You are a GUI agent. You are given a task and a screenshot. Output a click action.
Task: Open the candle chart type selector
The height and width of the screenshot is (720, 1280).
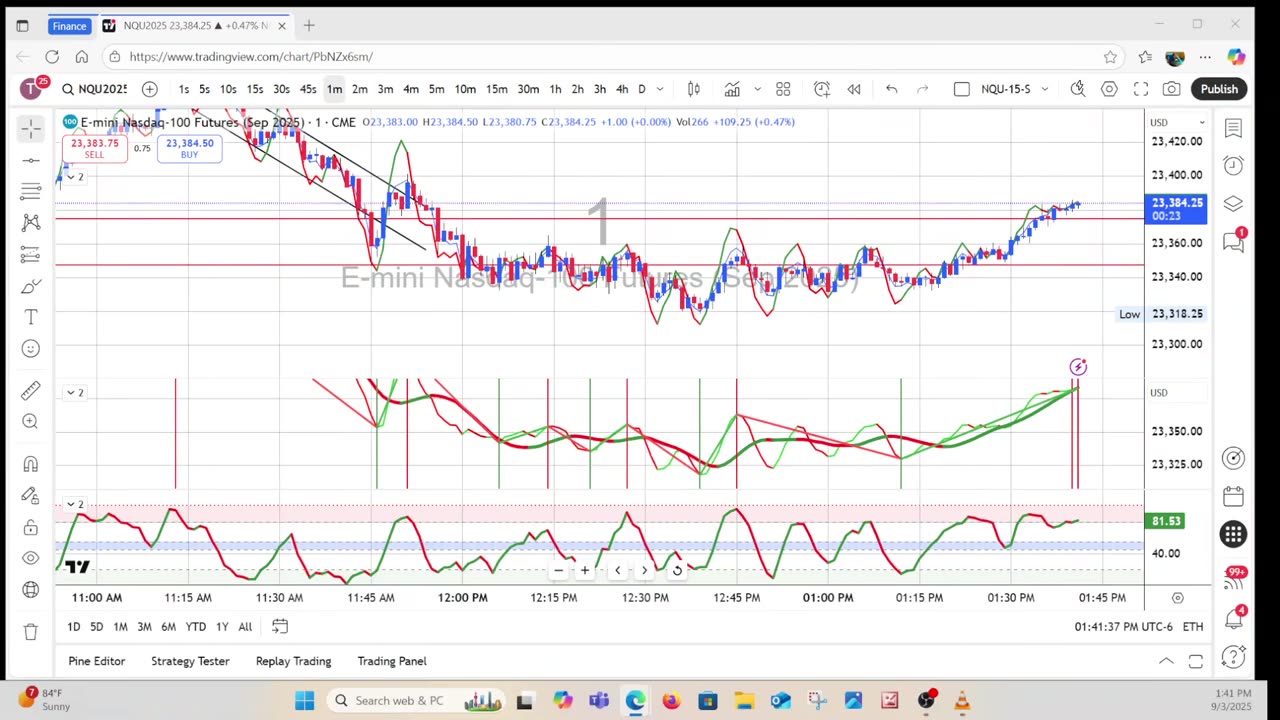point(693,89)
